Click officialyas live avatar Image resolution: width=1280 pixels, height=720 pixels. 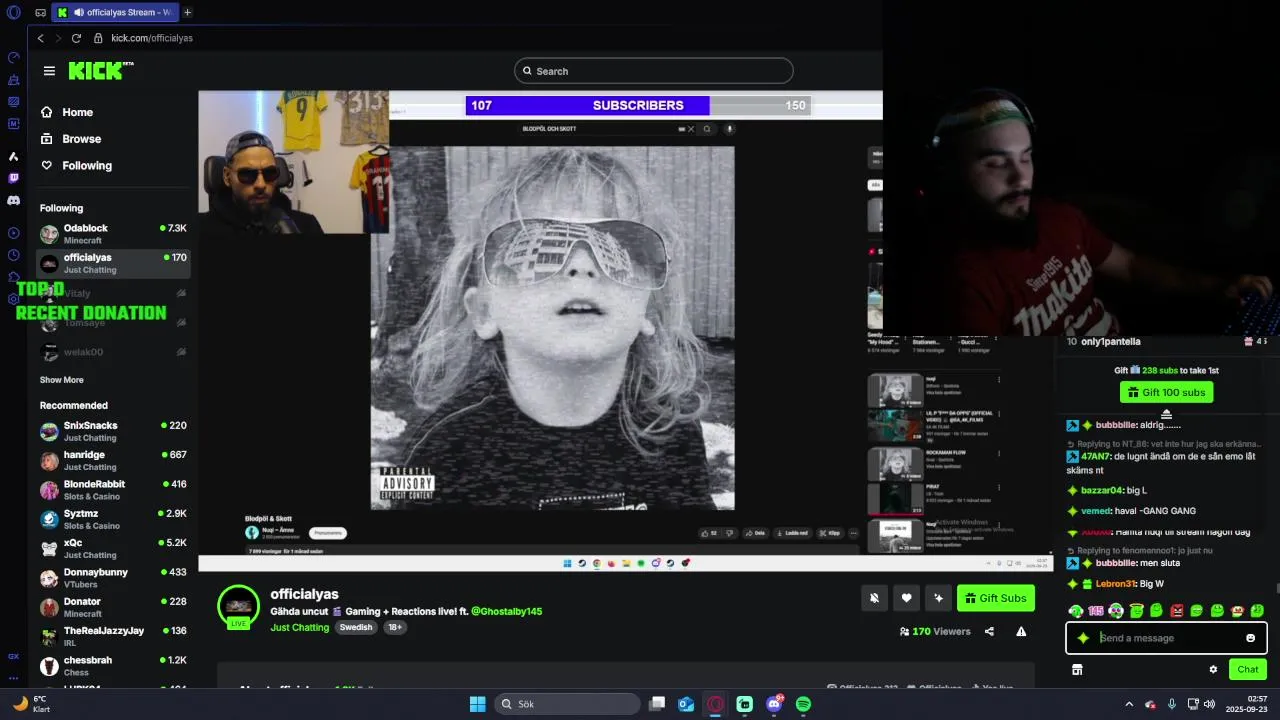(238, 606)
